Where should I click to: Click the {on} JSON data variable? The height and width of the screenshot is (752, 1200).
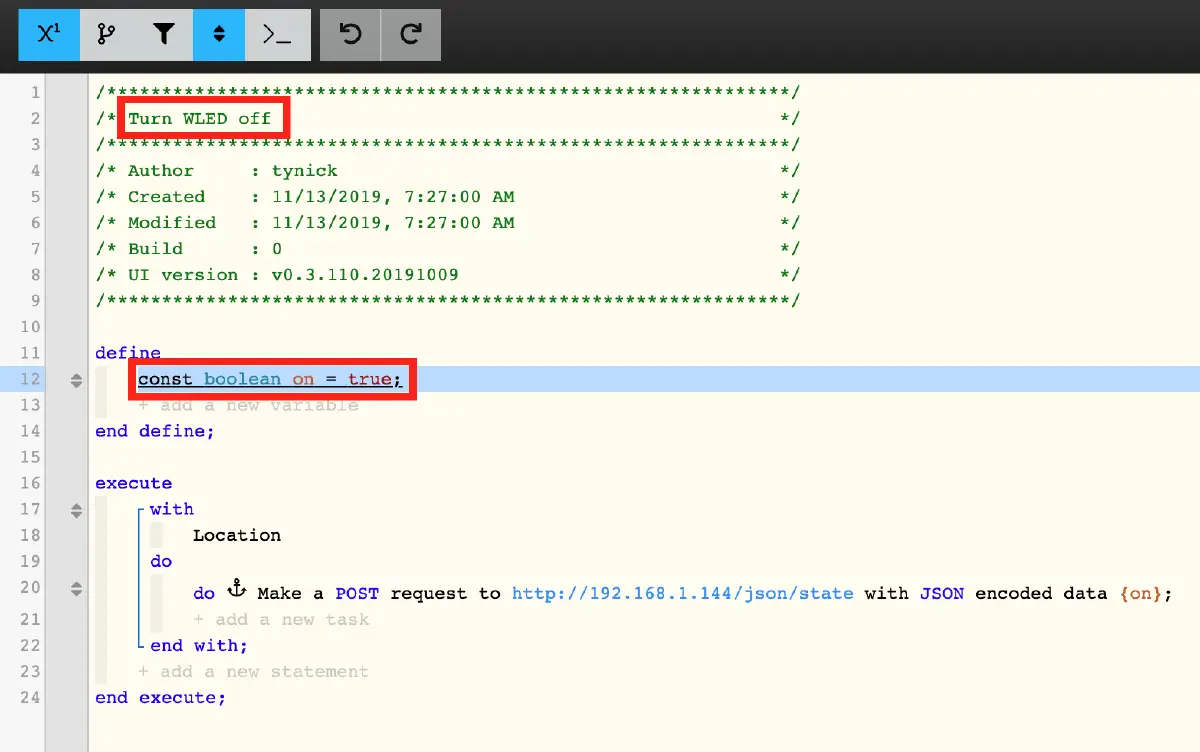(x=1140, y=593)
